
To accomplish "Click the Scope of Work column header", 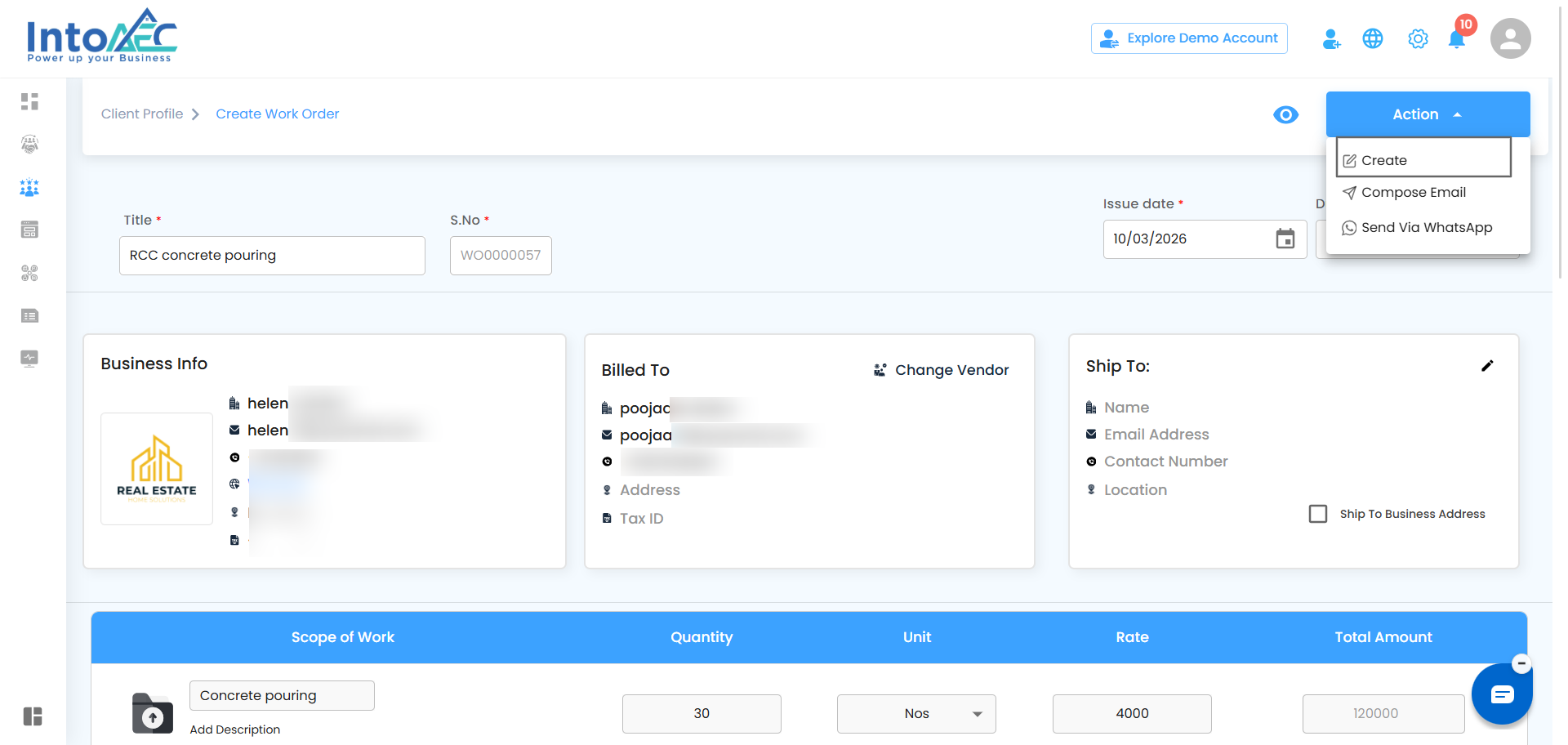I will (343, 637).
